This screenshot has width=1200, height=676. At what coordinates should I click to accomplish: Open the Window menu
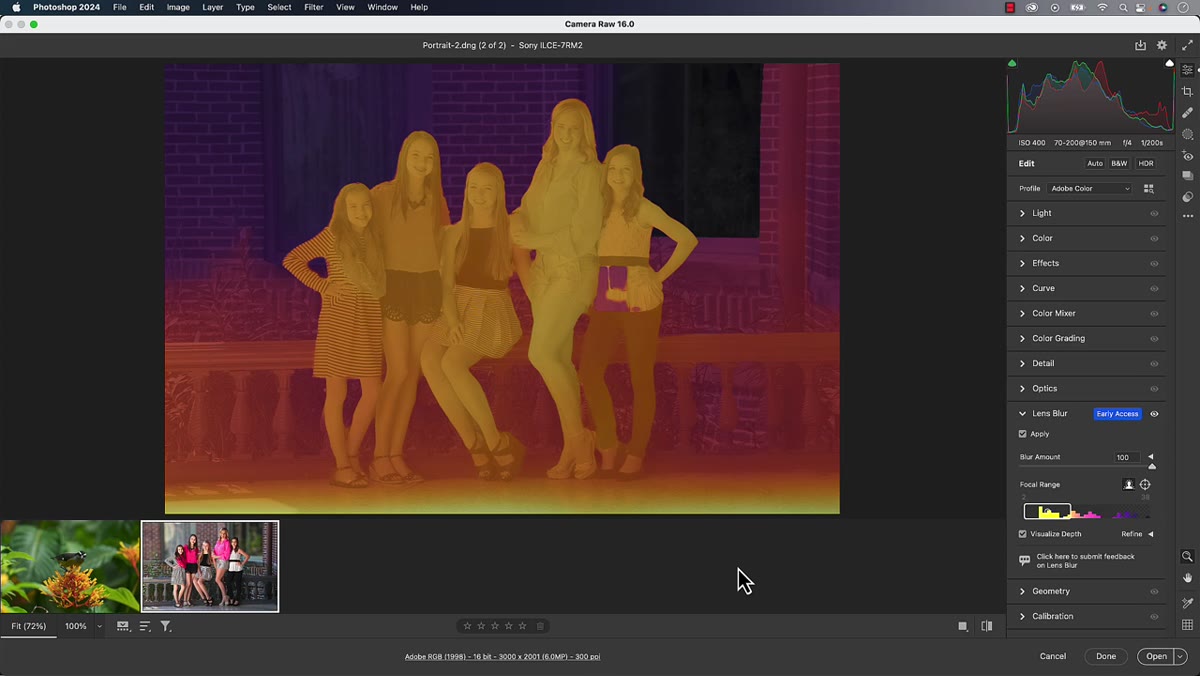click(382, 7)
